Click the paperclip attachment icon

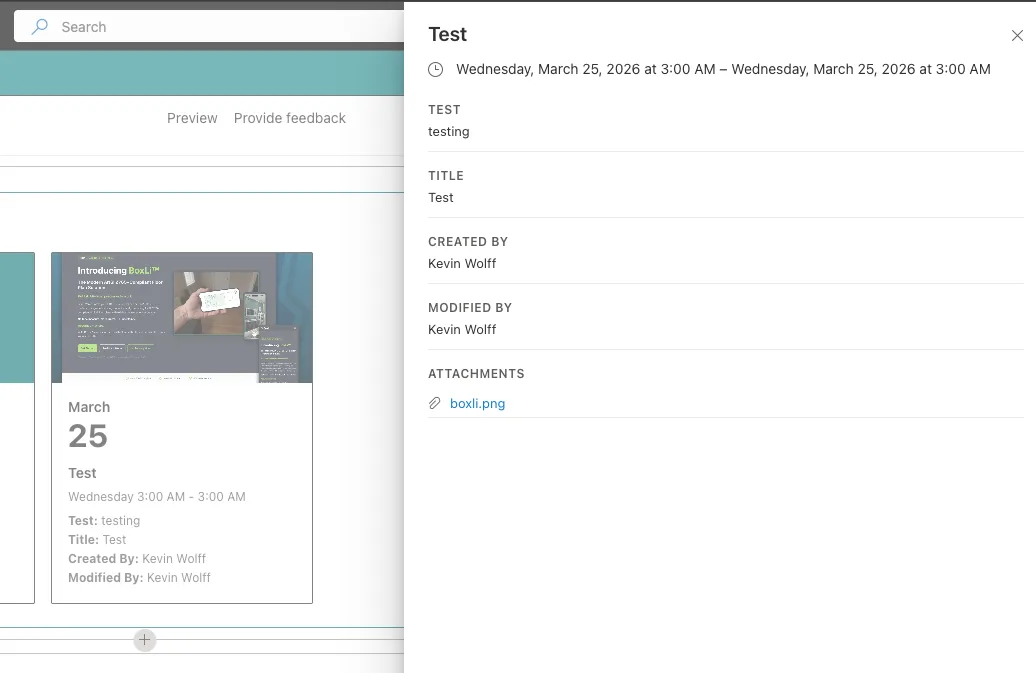(x=434, y=403)
